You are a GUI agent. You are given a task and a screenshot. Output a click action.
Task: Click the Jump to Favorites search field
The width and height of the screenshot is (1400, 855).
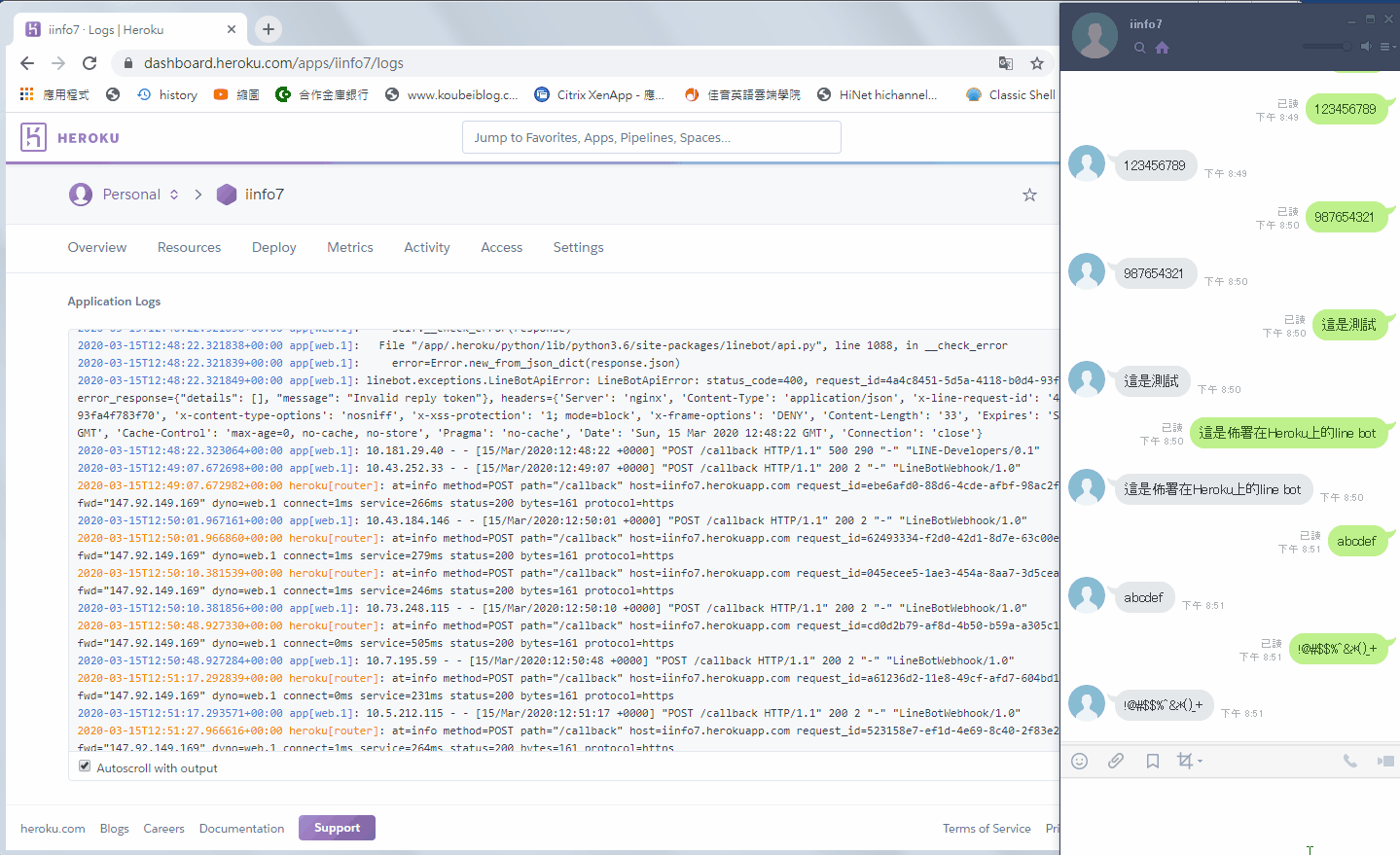651,137
